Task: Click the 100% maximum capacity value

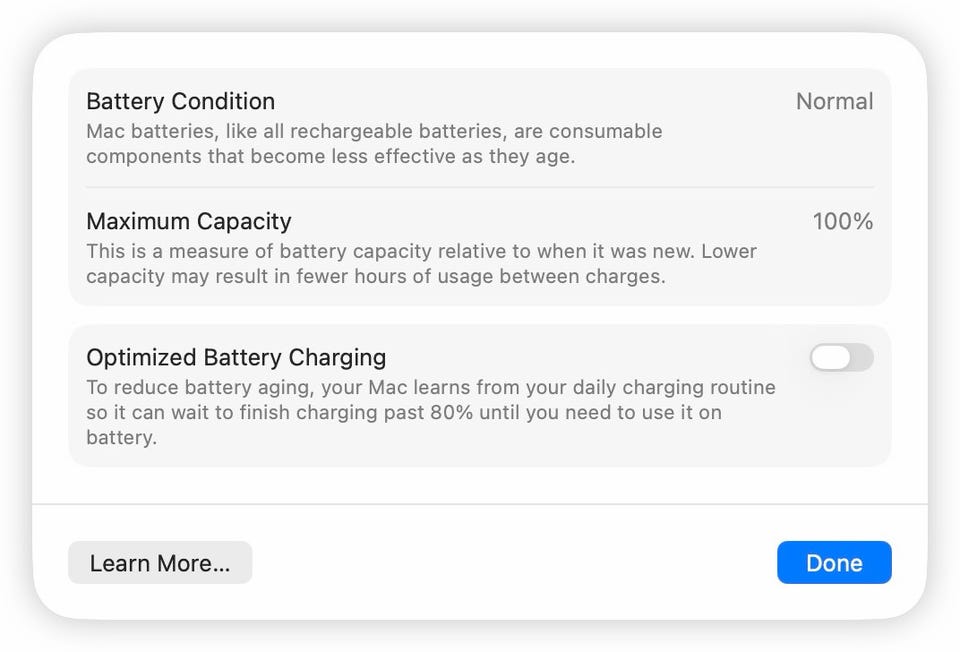Action: click(x=842, y=221)
